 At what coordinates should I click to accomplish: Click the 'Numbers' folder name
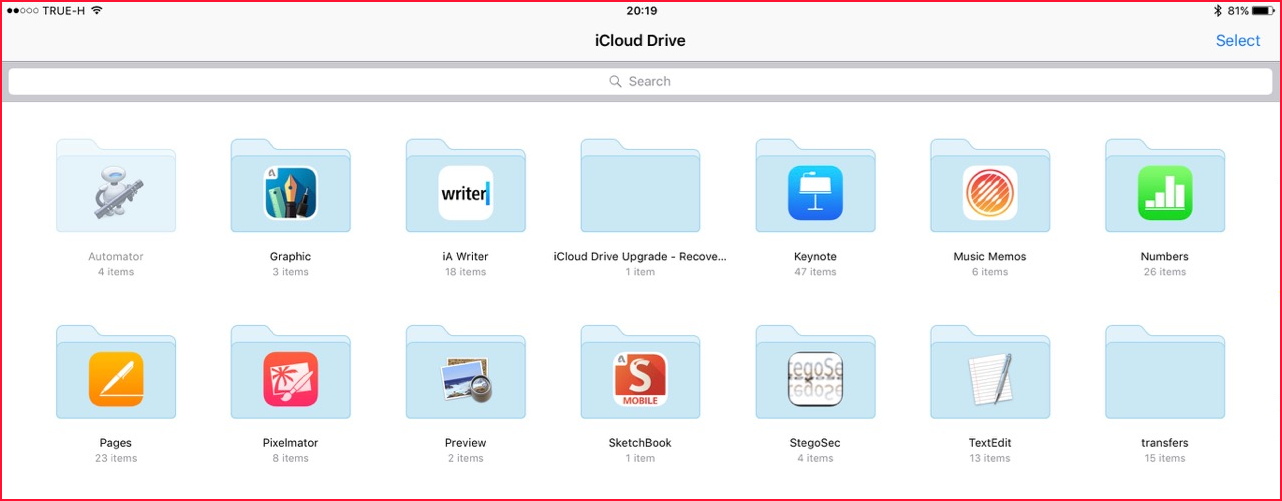[1165, 257]
